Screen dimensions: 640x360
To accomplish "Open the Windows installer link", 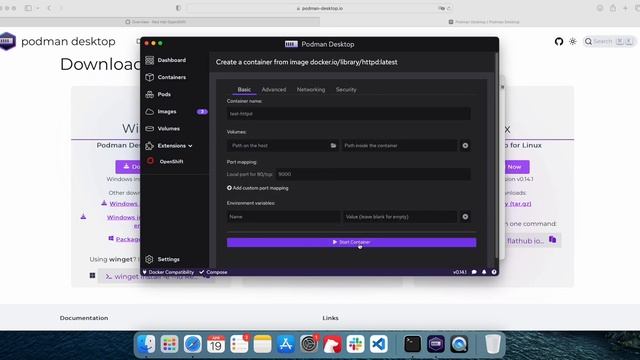I will [x=124, y=204].
